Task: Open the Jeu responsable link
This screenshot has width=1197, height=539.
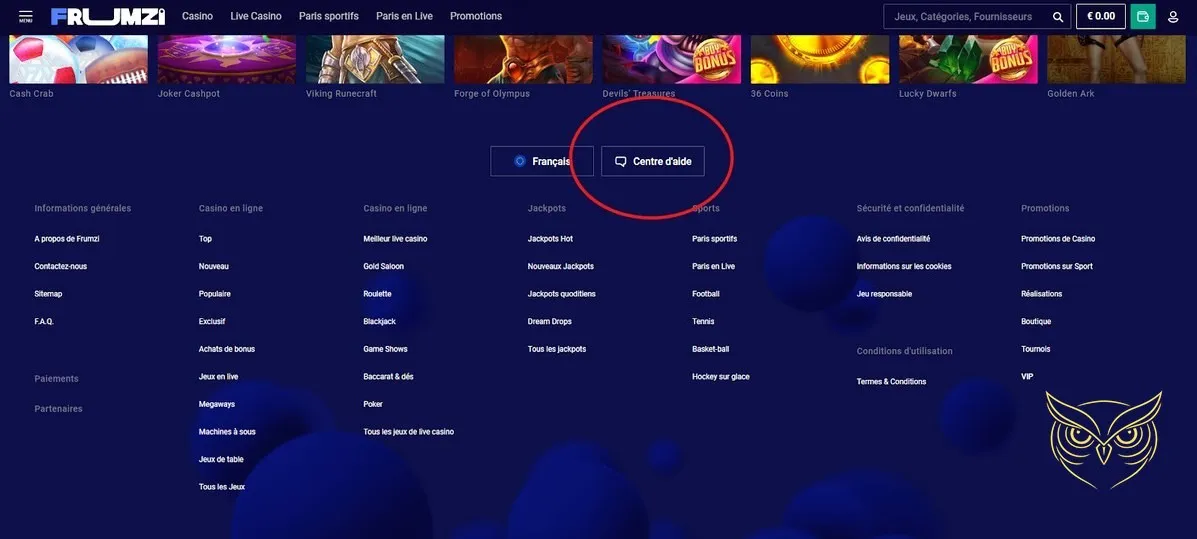Action: click(884, 294)
